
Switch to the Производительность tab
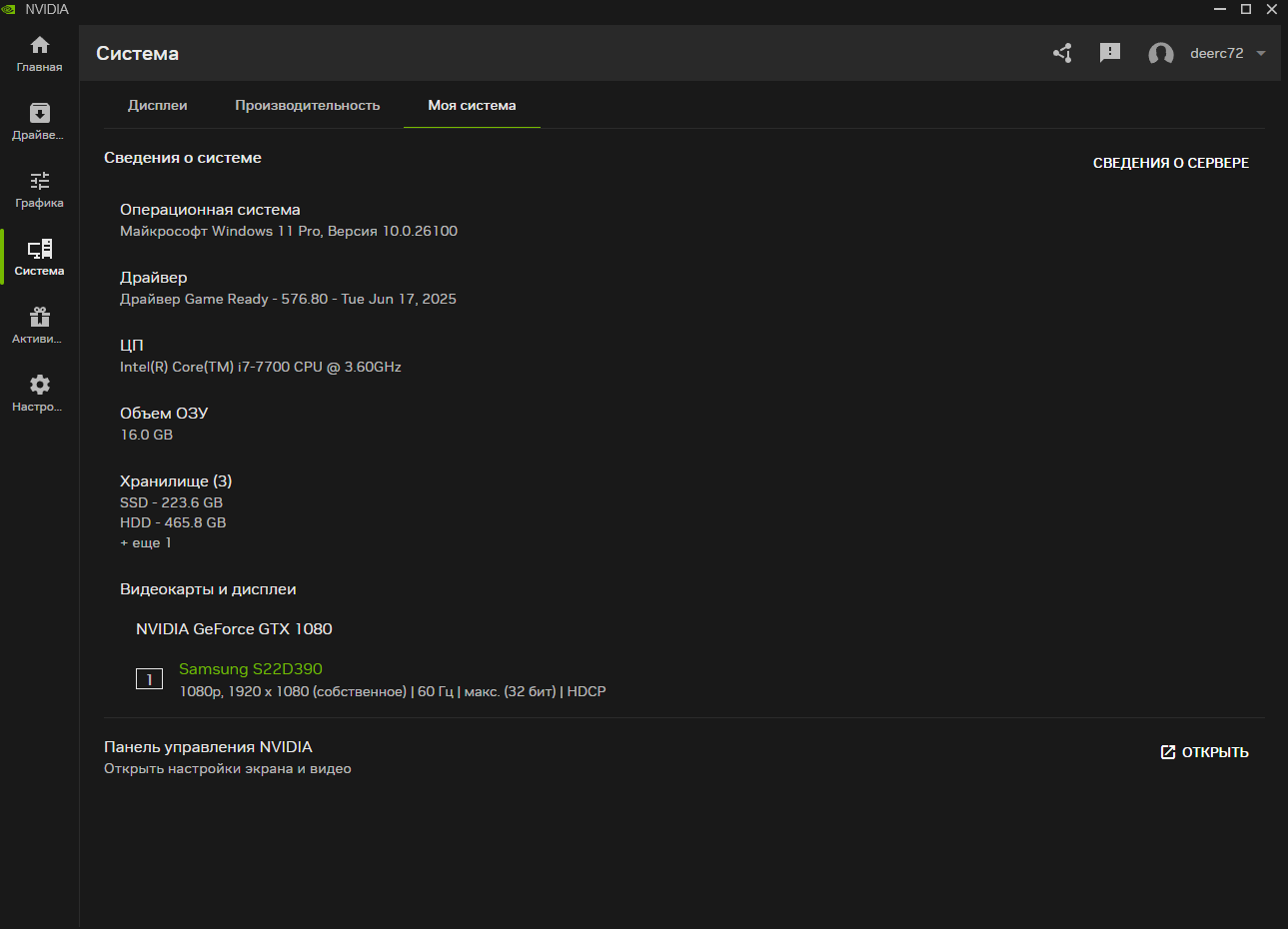pos(308,105)
